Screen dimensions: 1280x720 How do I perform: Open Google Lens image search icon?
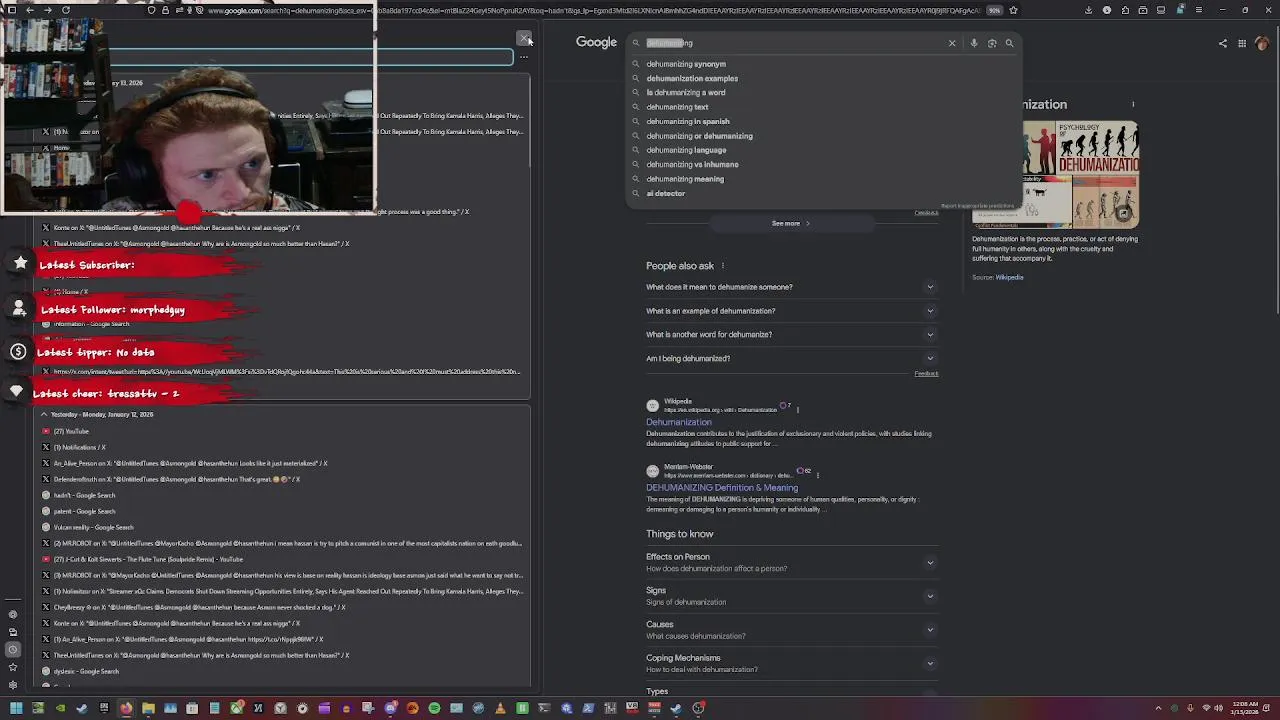[x=992, y=43]
